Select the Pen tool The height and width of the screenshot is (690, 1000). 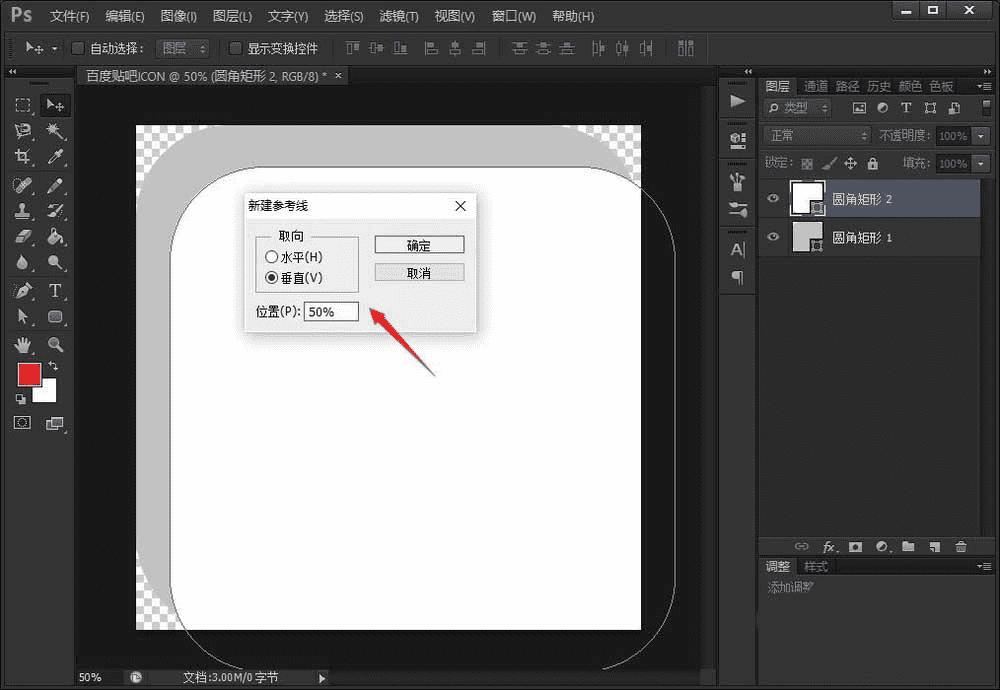[22, 291]
